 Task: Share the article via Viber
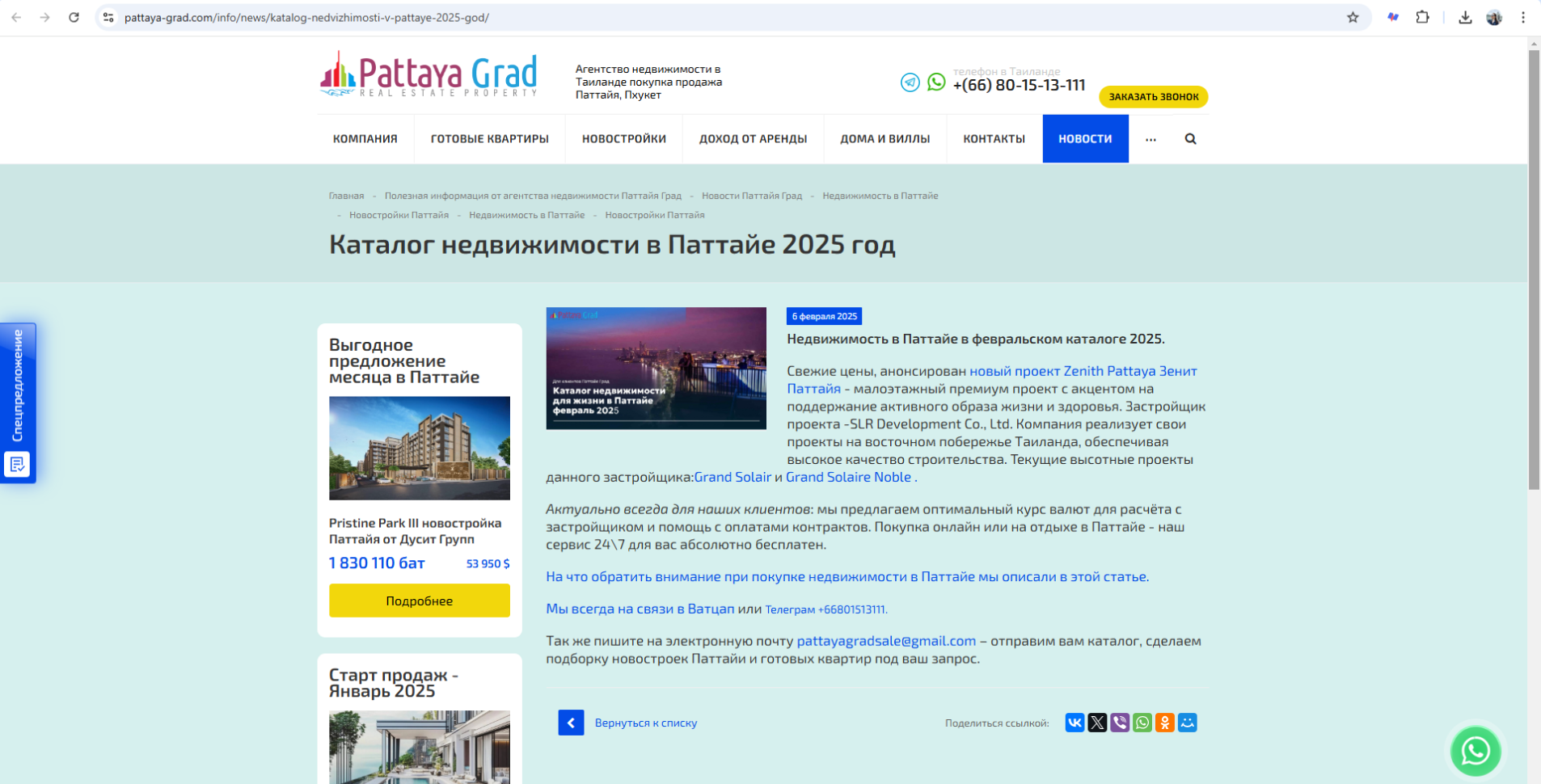[x=1120, y=723]
